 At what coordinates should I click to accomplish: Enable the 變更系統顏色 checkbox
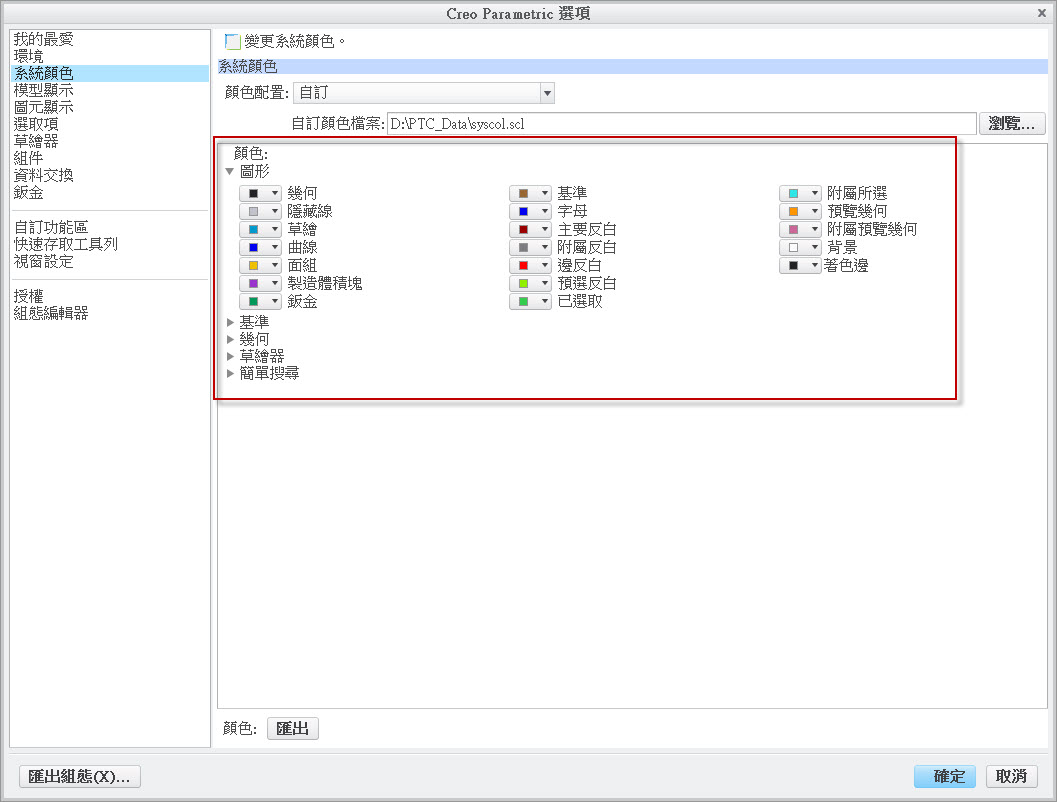pos(232,40)
